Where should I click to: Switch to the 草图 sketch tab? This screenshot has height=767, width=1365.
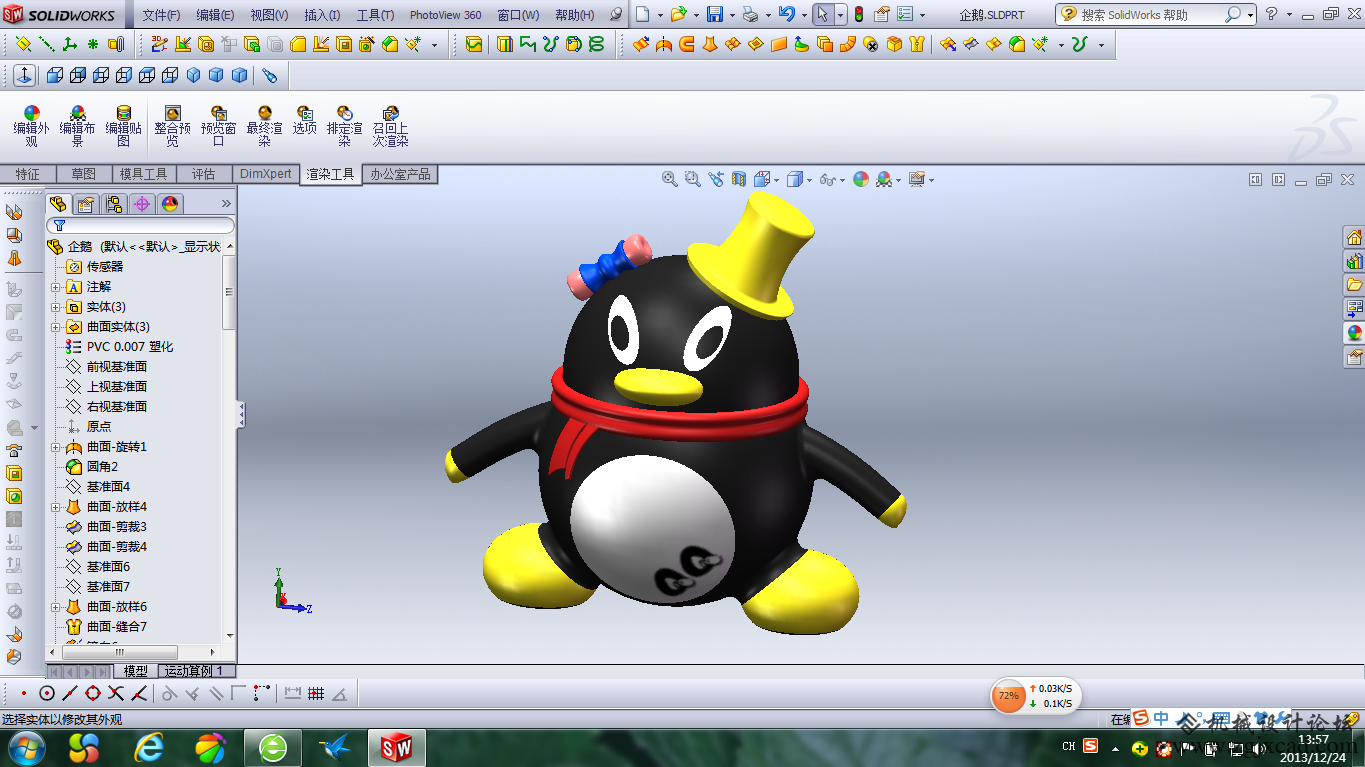84,174
